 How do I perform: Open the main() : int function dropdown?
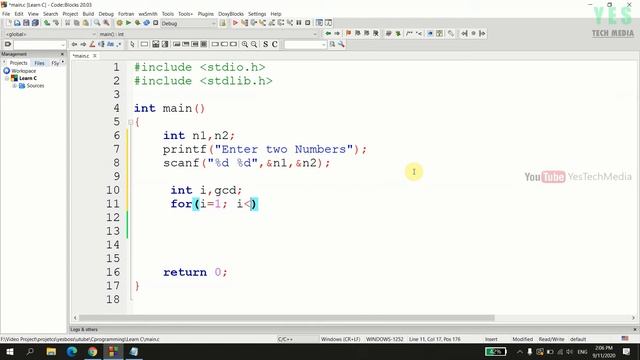click(208, 34)
